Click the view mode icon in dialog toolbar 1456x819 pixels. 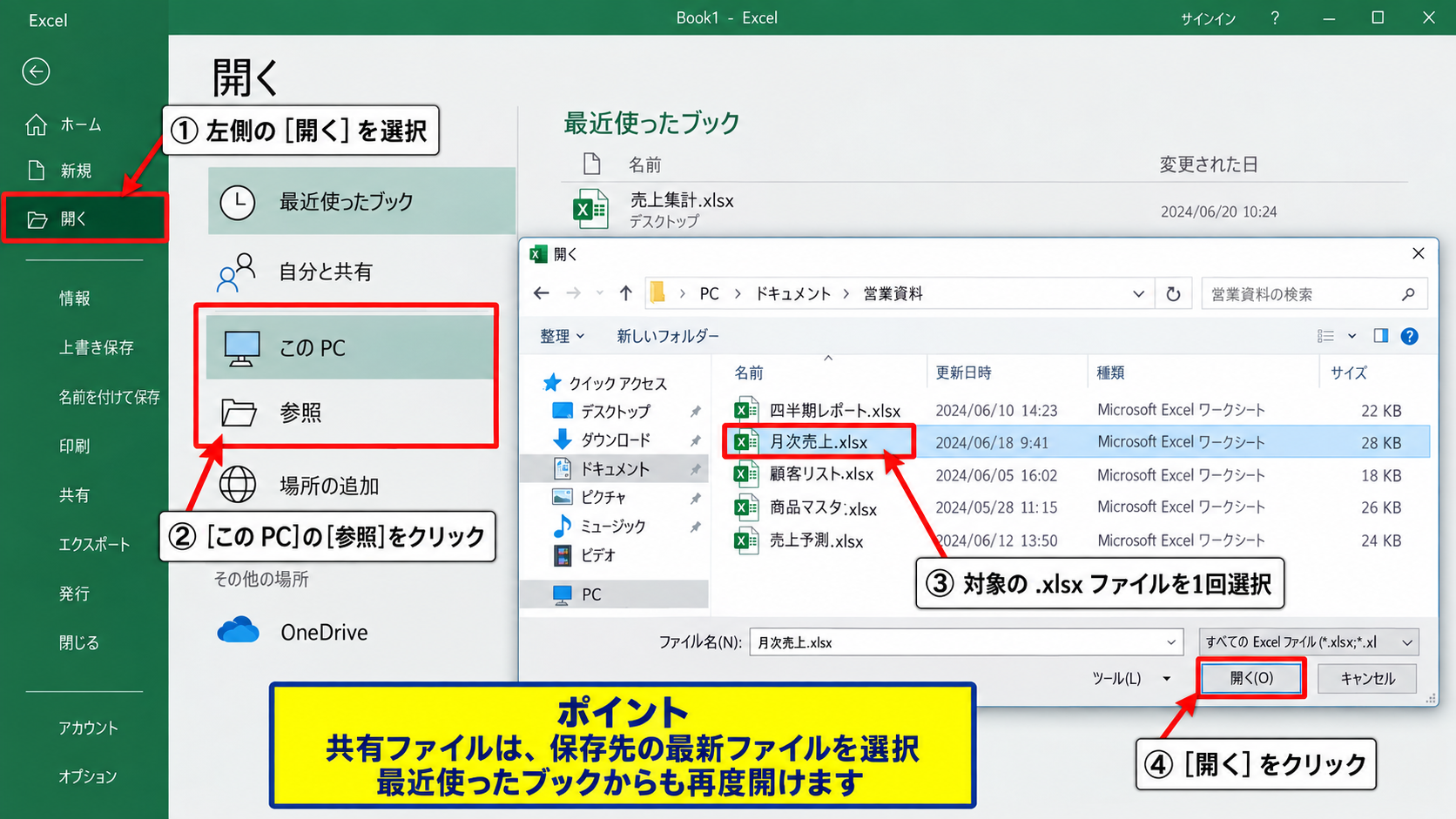(1325, 336)
